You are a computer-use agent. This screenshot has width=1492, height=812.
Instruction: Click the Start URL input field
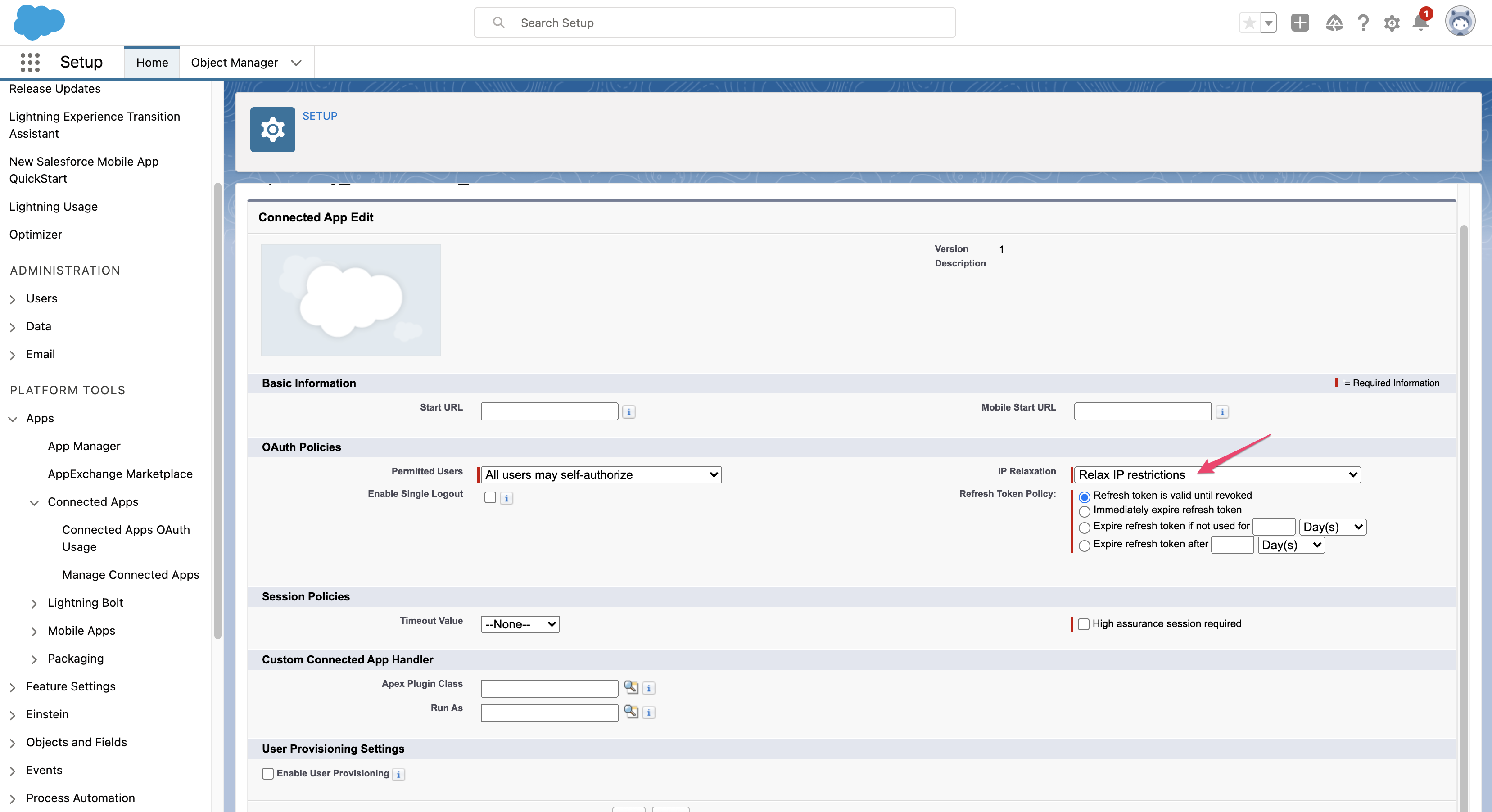coord(549,411)
